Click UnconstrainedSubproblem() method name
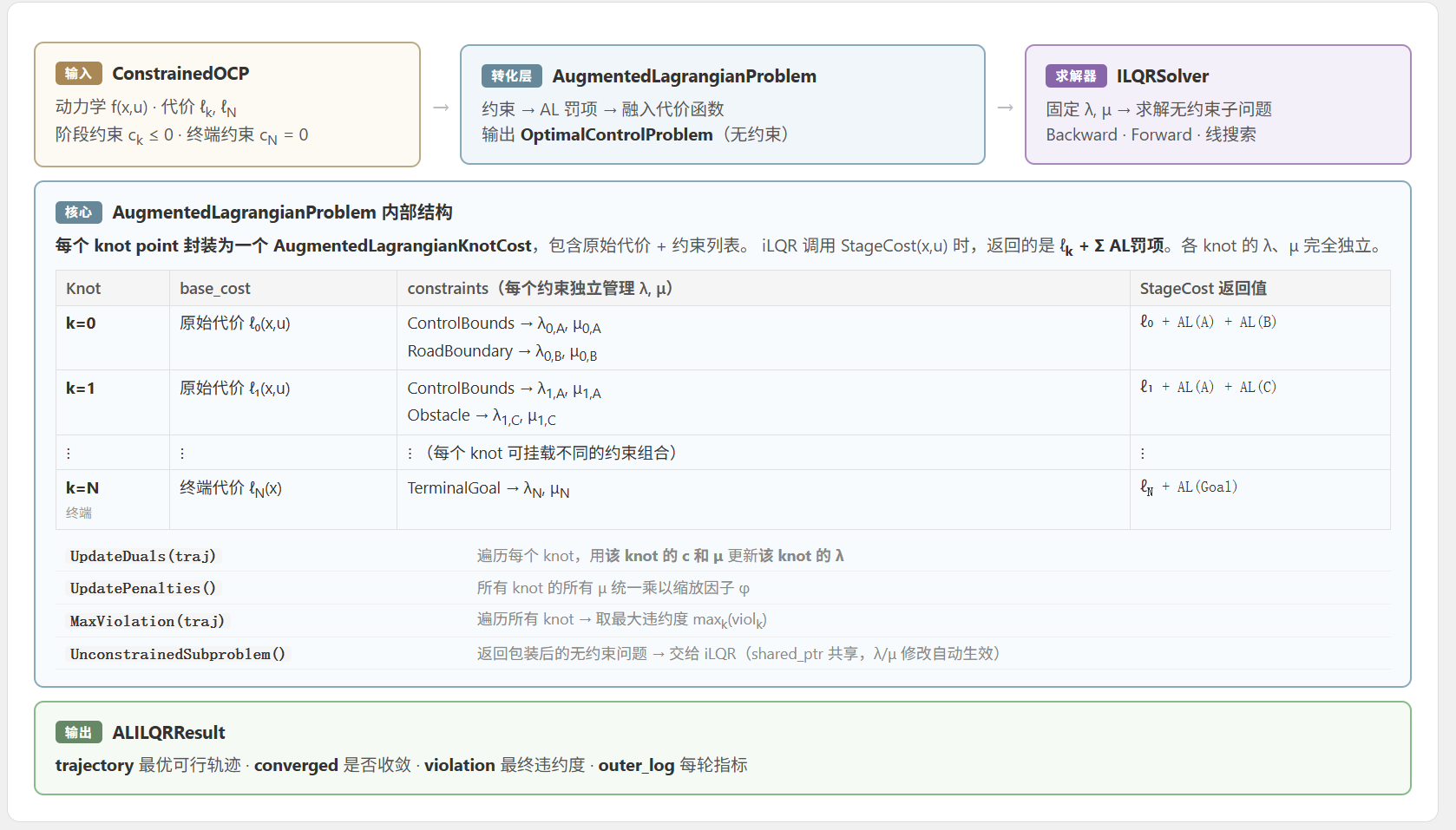This screenshot has height=830, width=1456. point(178,654)
